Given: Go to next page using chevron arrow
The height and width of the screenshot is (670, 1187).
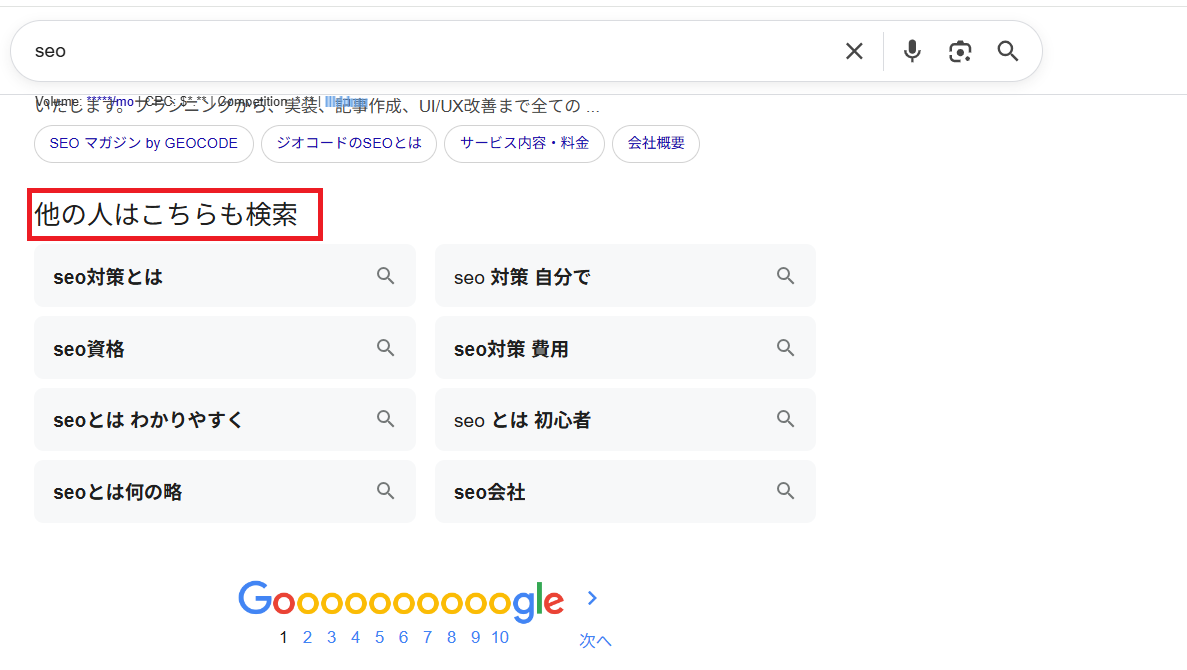Looking at the screenshot, I should pyautogui.click(x=592, y=598).
